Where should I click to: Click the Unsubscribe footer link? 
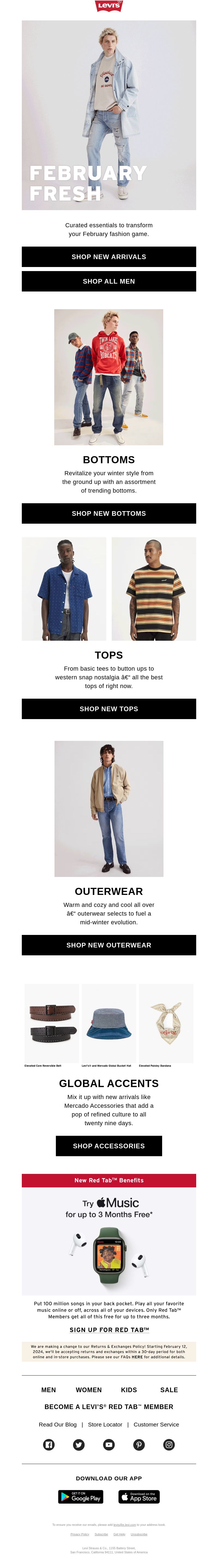point(139,1534)
